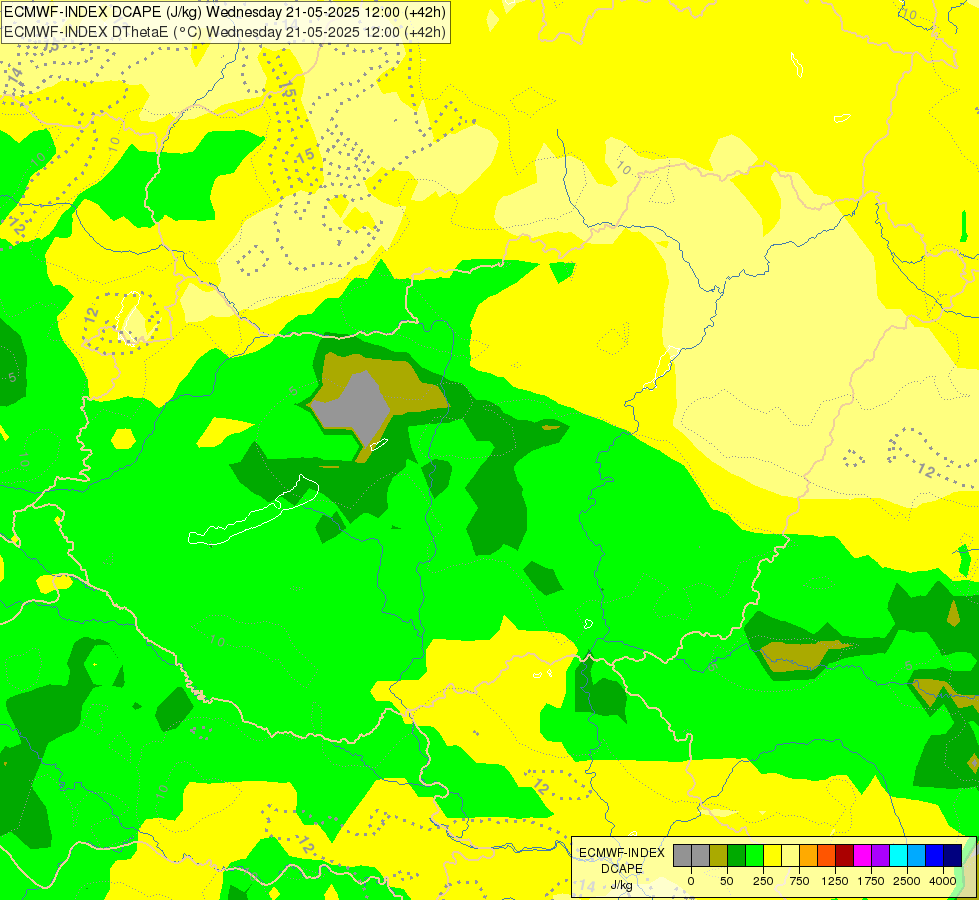Click the magenta legend swatch
Screen dimensions: 979x900
(x=862, y=855)
